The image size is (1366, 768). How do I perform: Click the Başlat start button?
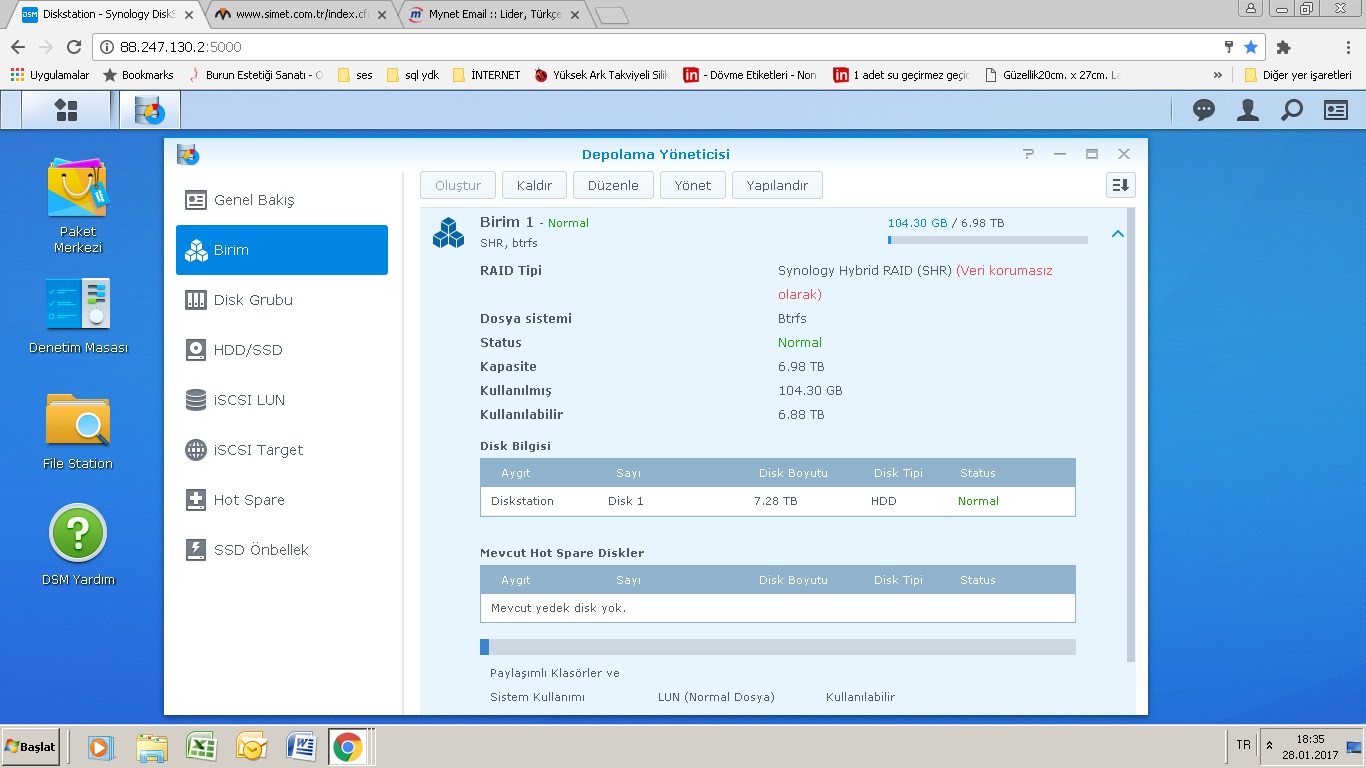[x=31, y=747]
